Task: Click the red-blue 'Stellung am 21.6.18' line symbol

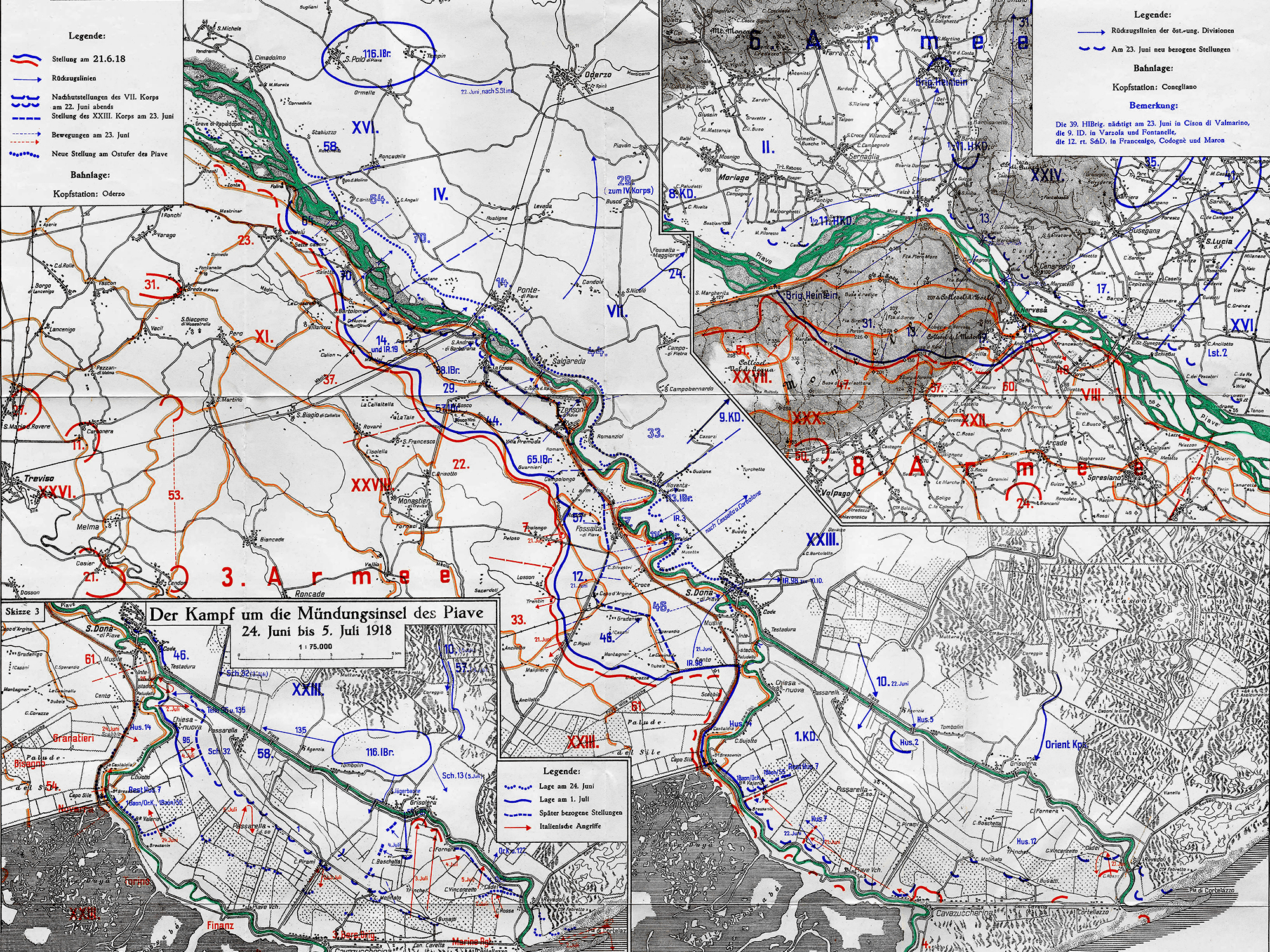Action: point(26,60)
